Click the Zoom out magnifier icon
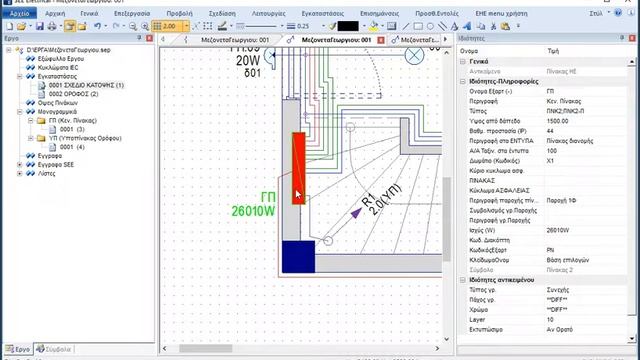This screenshot has width=640, height=360. tap(133, 27)
